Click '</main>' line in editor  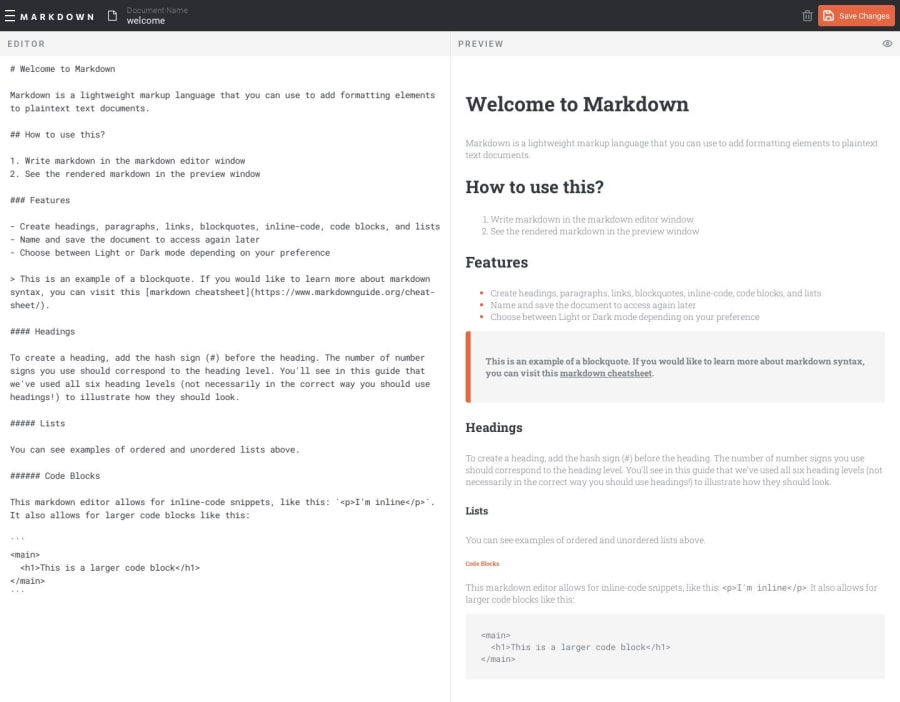point(27,581)
